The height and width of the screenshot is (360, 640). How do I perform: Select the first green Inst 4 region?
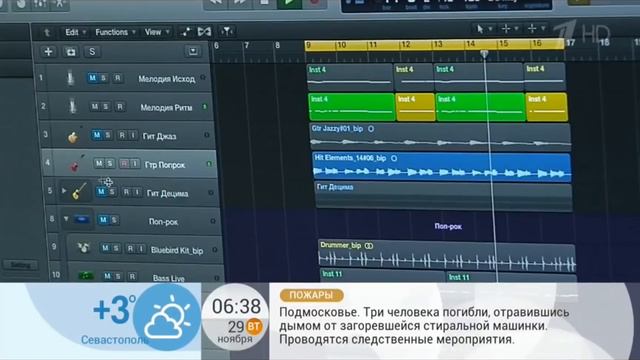[x=351, y=107]
